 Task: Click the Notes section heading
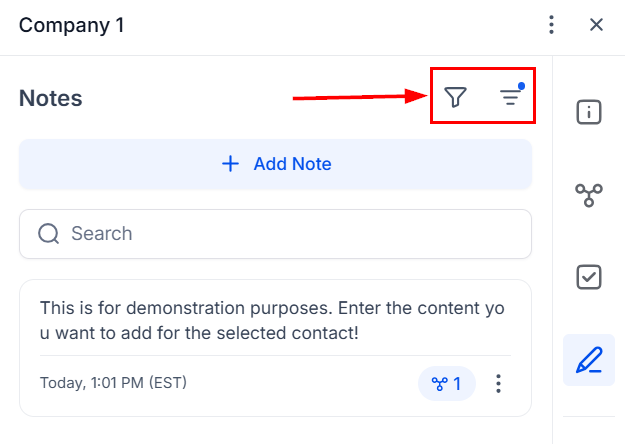pyautogui.click(x=51, y=98)
